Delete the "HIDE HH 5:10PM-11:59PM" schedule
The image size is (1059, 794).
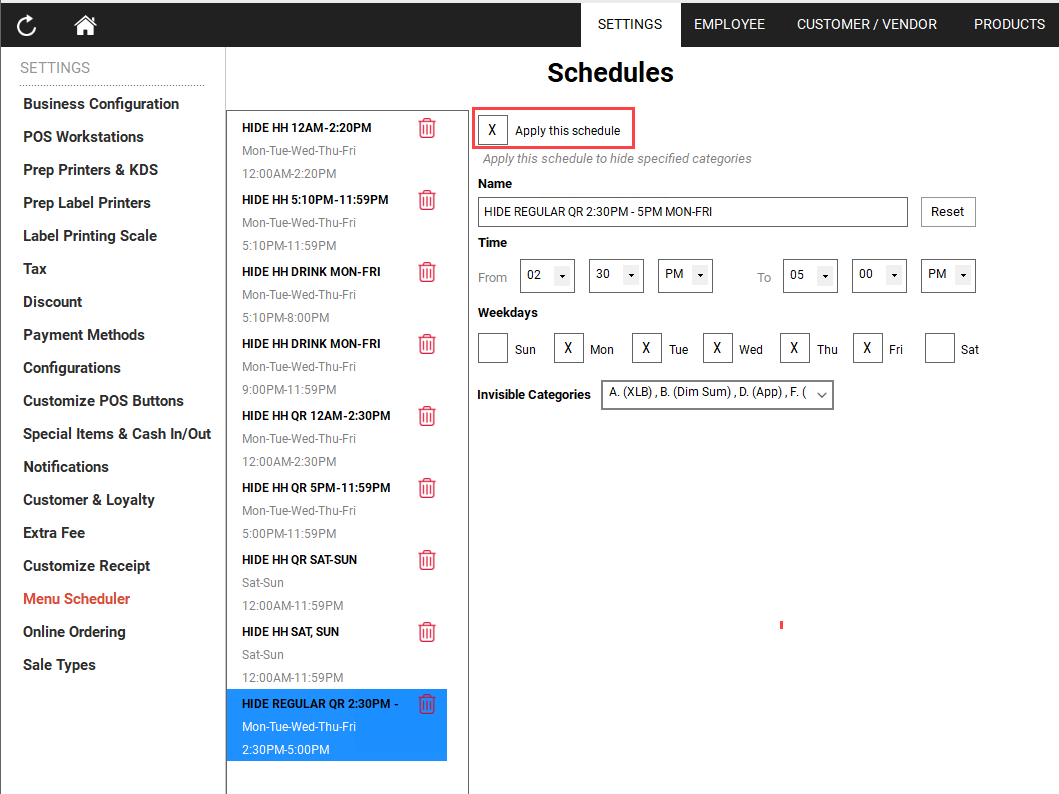(427, 200)
